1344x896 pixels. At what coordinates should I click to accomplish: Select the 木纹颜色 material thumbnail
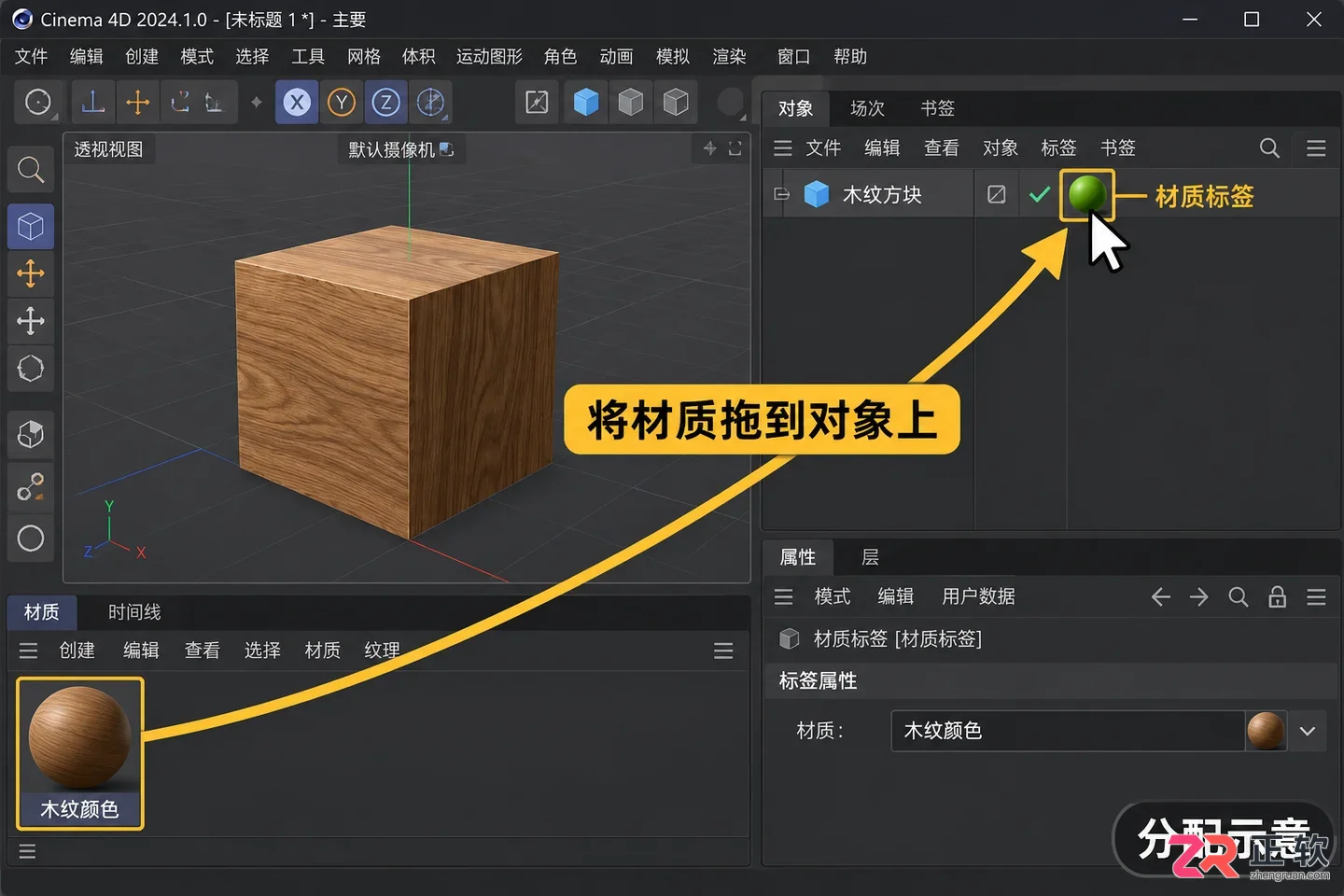[x=80, y=753]
